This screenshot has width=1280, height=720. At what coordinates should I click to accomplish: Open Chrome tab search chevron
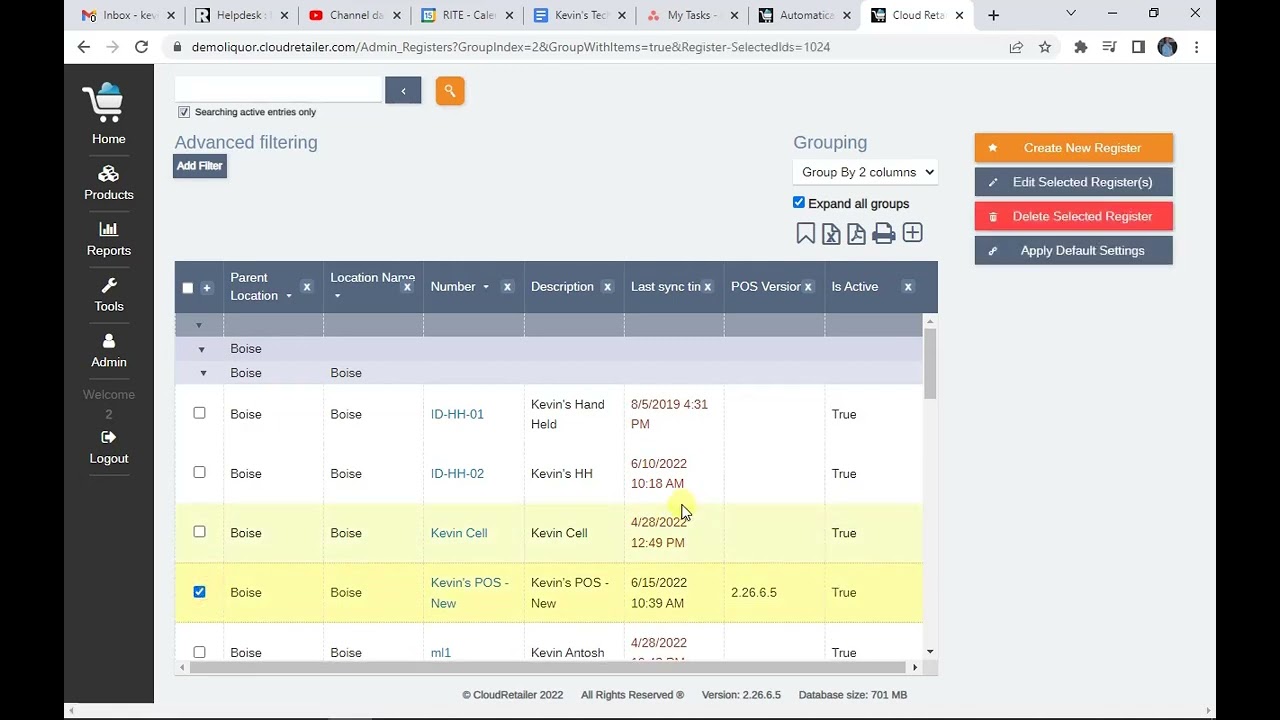[1071, 14]
